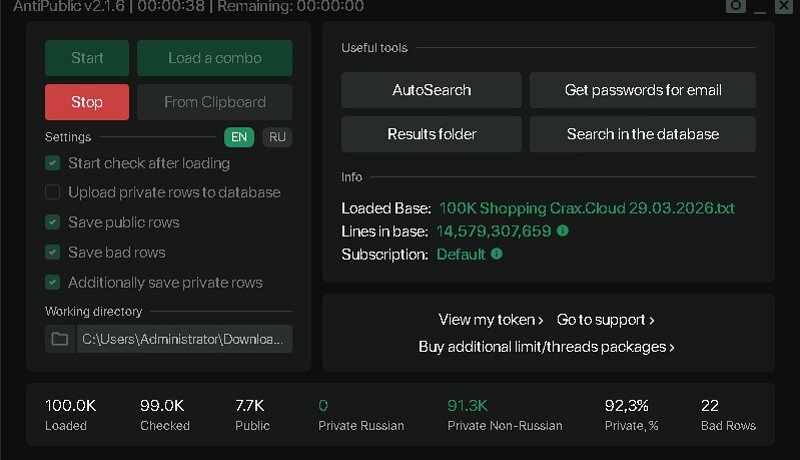Enable Upload private rows to database
The height and width of the screenshot is (460, 800).
pyautogui.click(x=53, y=192)
